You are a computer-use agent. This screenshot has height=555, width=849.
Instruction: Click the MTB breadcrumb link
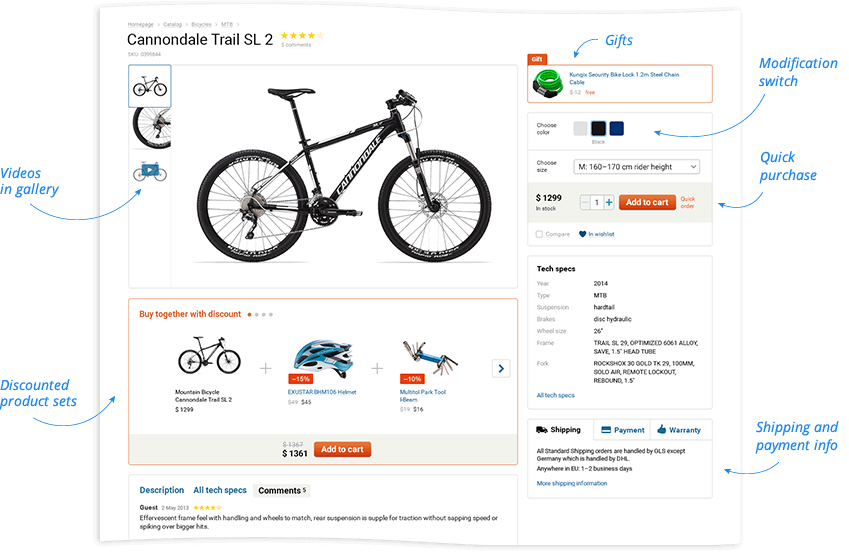point(227,22)
